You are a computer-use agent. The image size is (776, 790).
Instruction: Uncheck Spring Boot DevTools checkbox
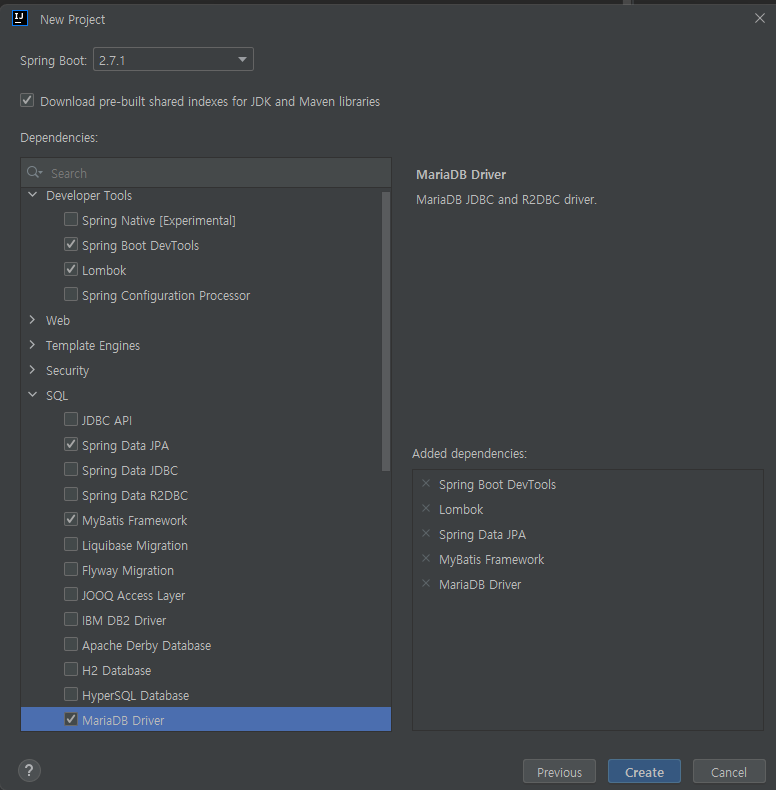pos(71,244)
